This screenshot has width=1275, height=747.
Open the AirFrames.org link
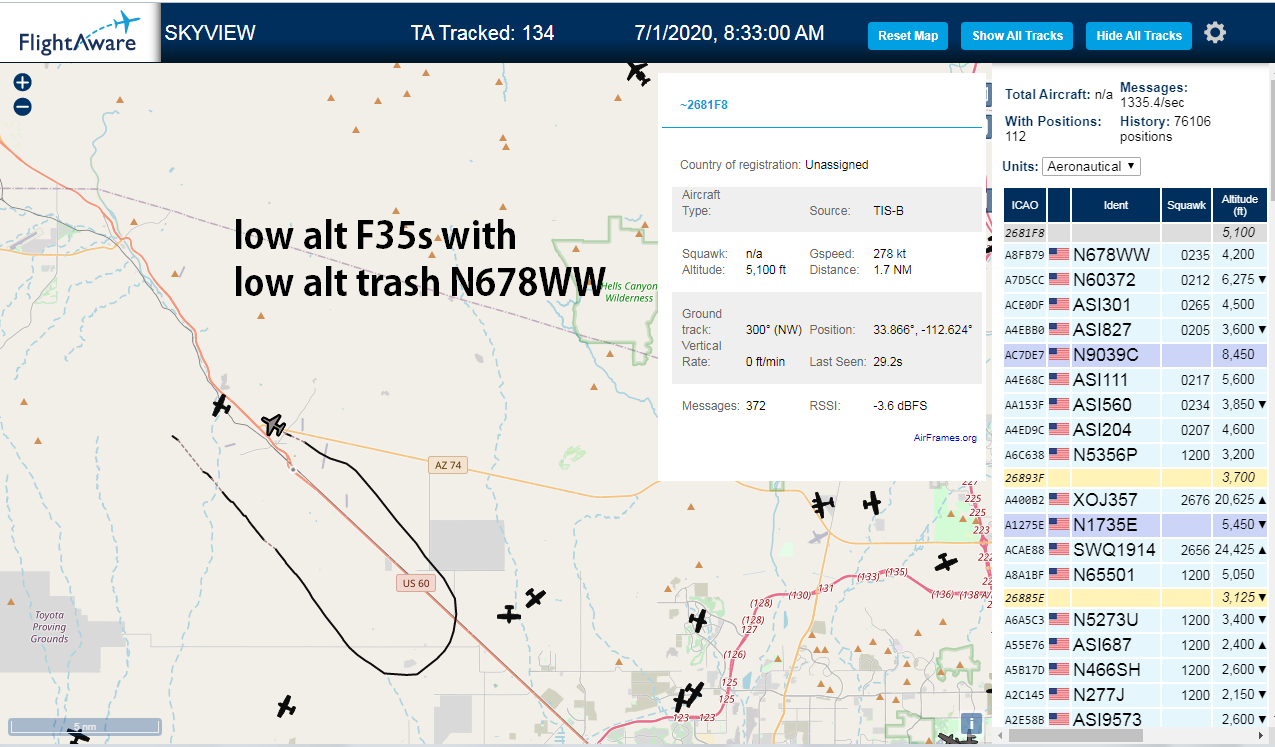[945, 438]
